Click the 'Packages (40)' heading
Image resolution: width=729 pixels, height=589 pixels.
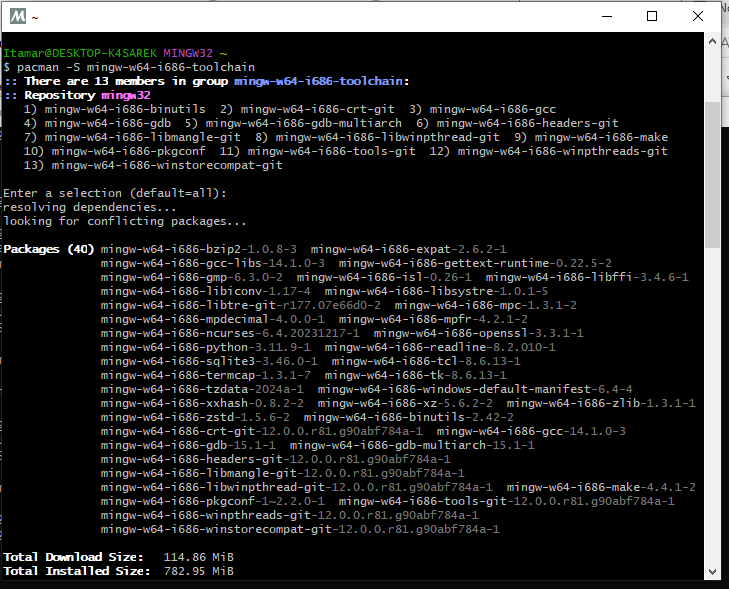49,249
